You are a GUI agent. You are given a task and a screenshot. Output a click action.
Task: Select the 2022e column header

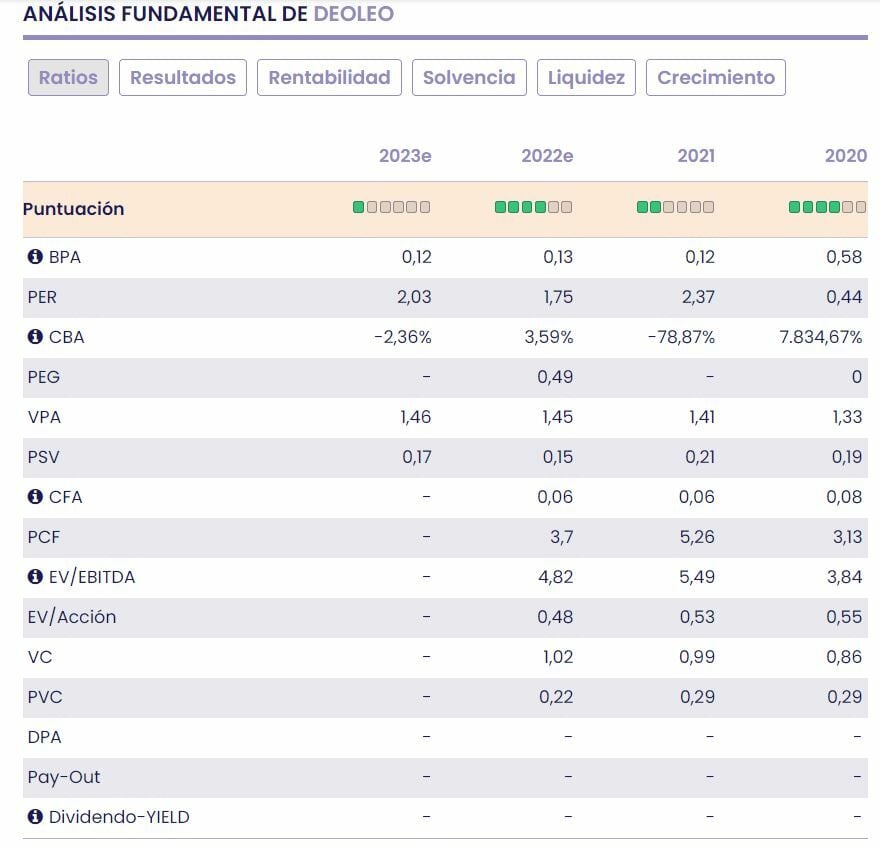[547, 155]
